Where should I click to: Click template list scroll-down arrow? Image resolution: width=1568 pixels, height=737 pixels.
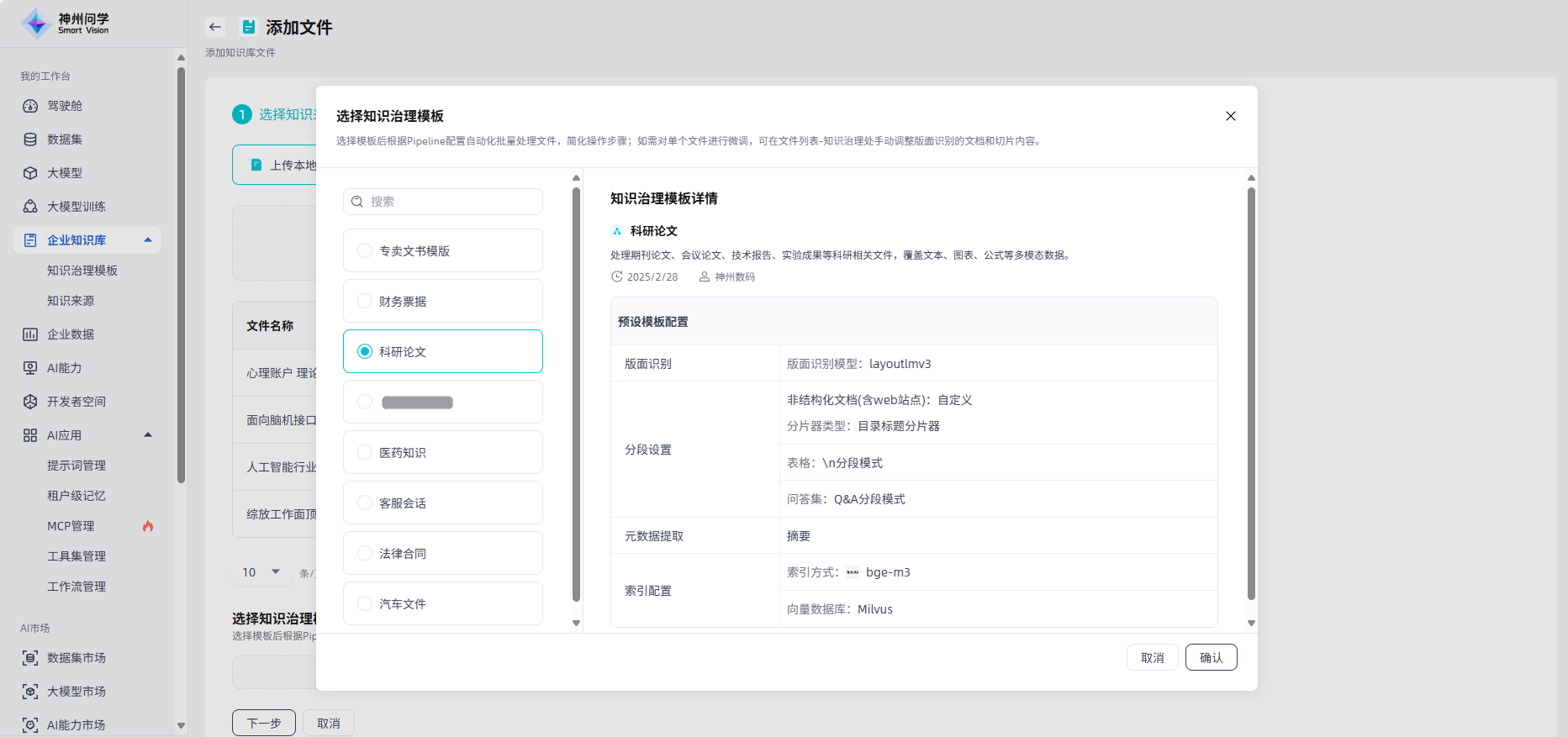[576, 623]
